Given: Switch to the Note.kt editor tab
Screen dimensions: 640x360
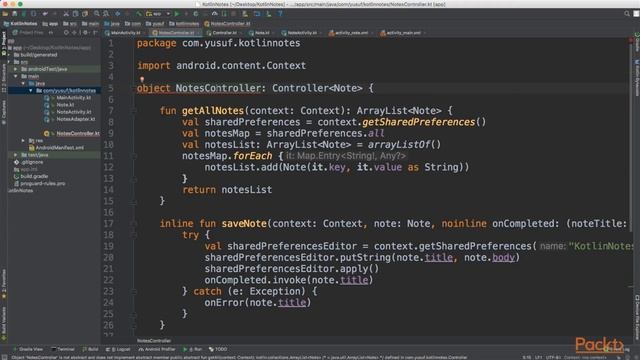Looking at the screenshot, I should 261,33.
